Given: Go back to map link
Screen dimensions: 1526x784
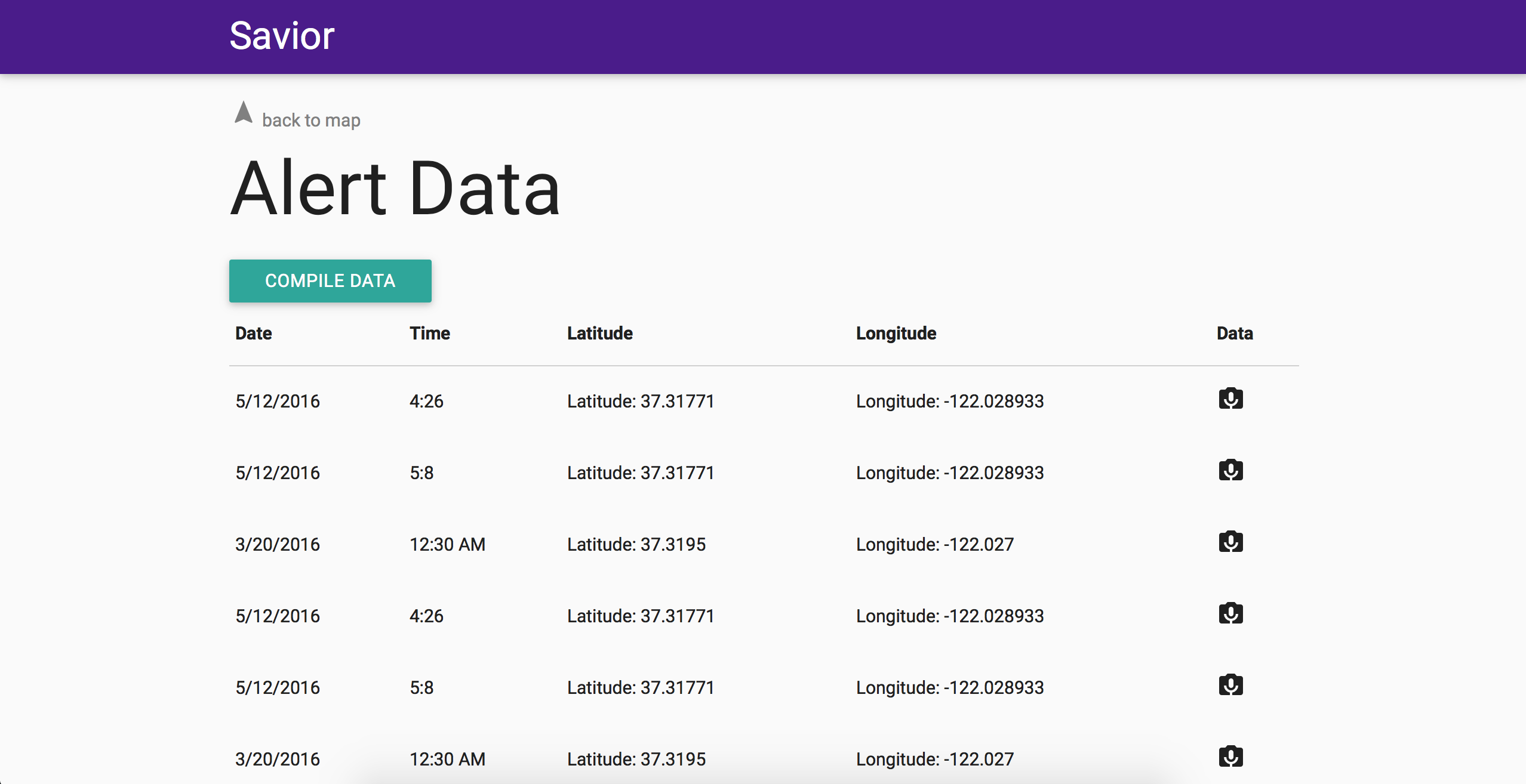Looking at the screenshot, I should (x=311, y=120).
